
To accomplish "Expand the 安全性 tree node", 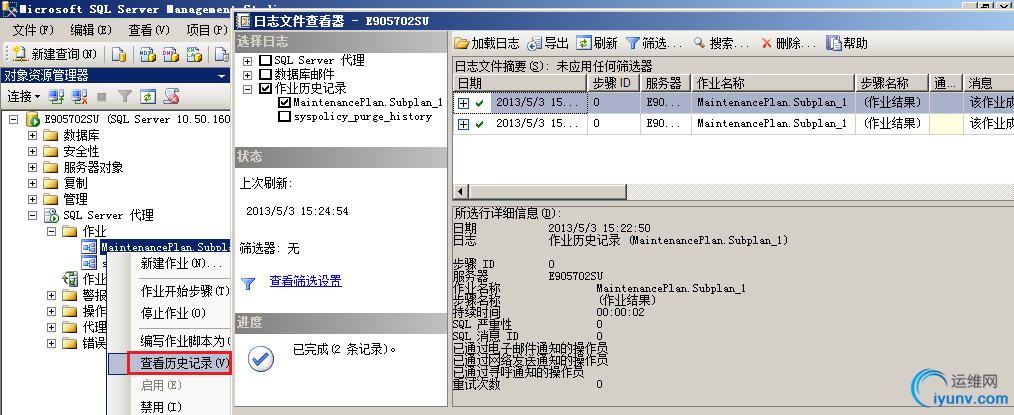I will pos(32,152).
